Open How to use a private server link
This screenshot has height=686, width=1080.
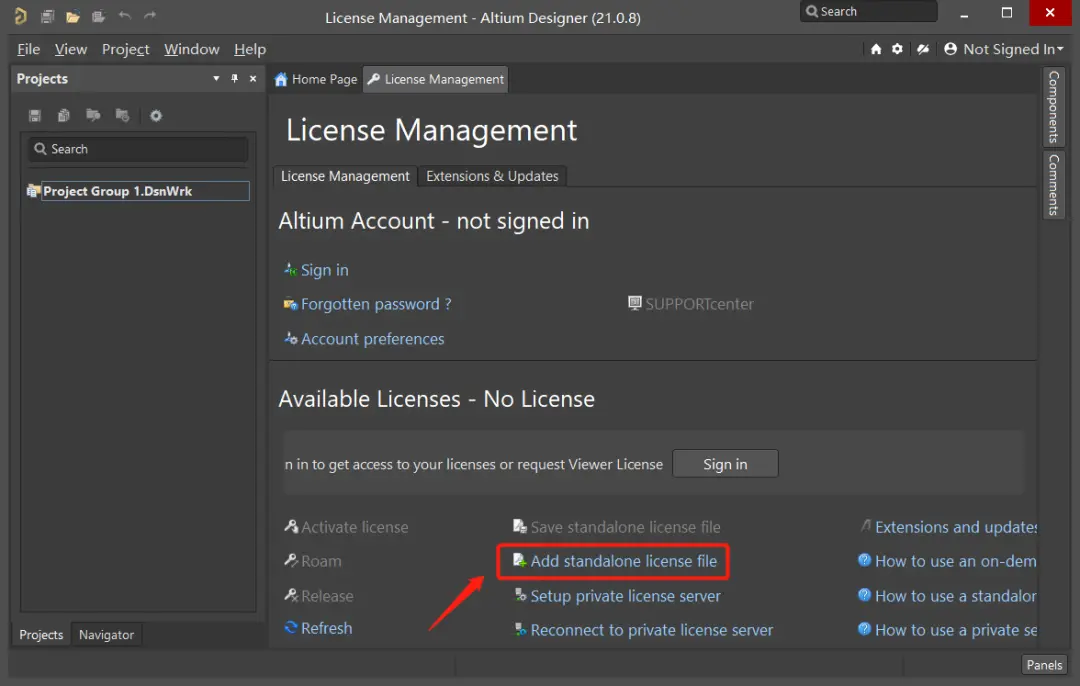(x=955, y=630)
